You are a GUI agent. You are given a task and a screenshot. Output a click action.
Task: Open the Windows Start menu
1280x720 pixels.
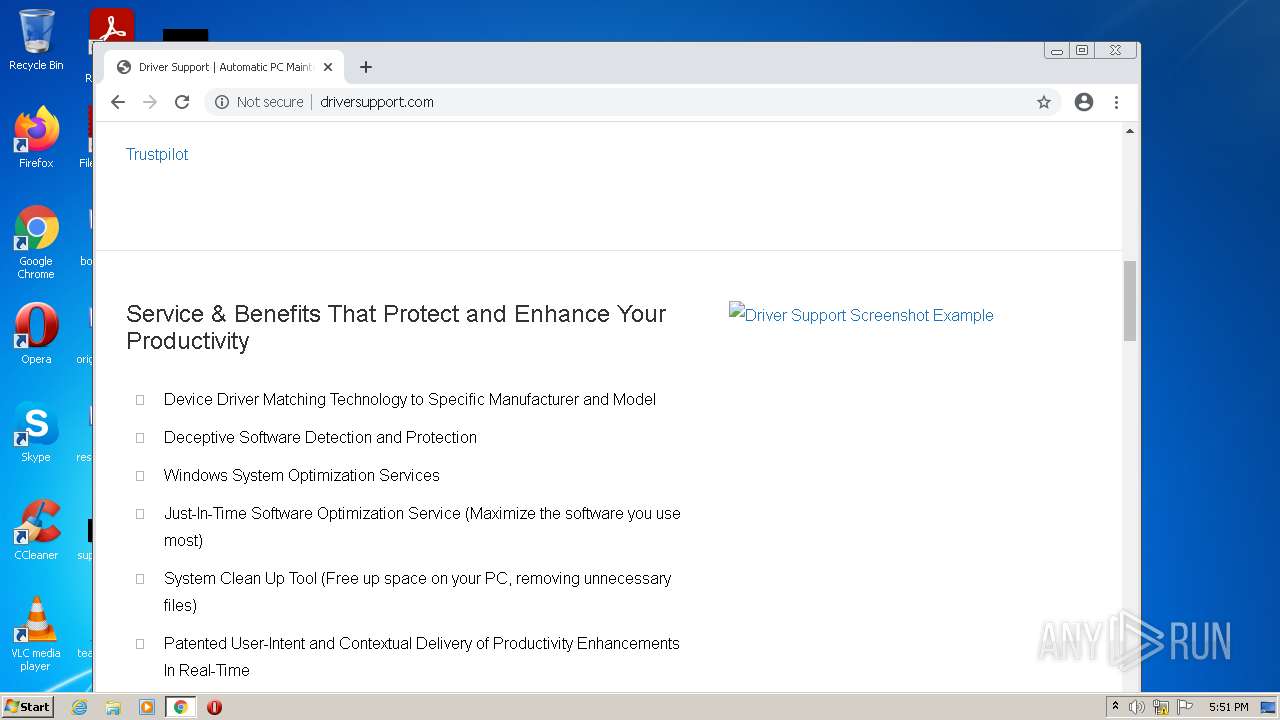[27, 706]
